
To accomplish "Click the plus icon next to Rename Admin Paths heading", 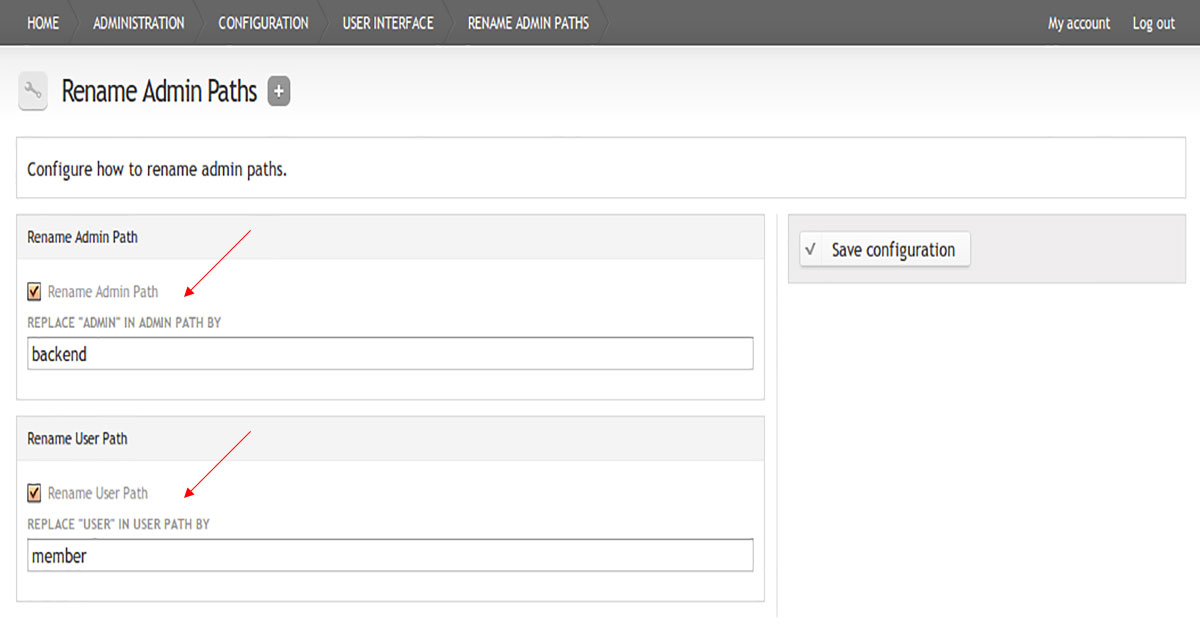I will pos(278,90).
